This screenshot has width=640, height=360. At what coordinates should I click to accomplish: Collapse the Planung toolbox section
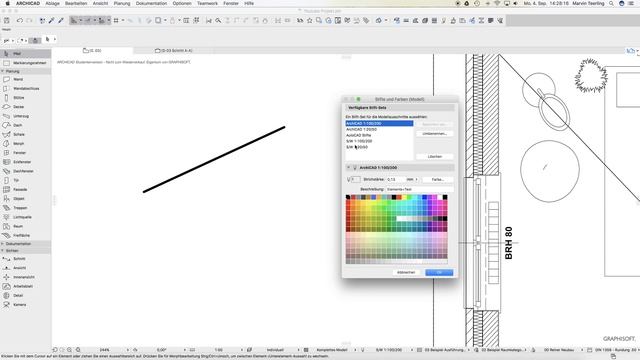point(3,71)
